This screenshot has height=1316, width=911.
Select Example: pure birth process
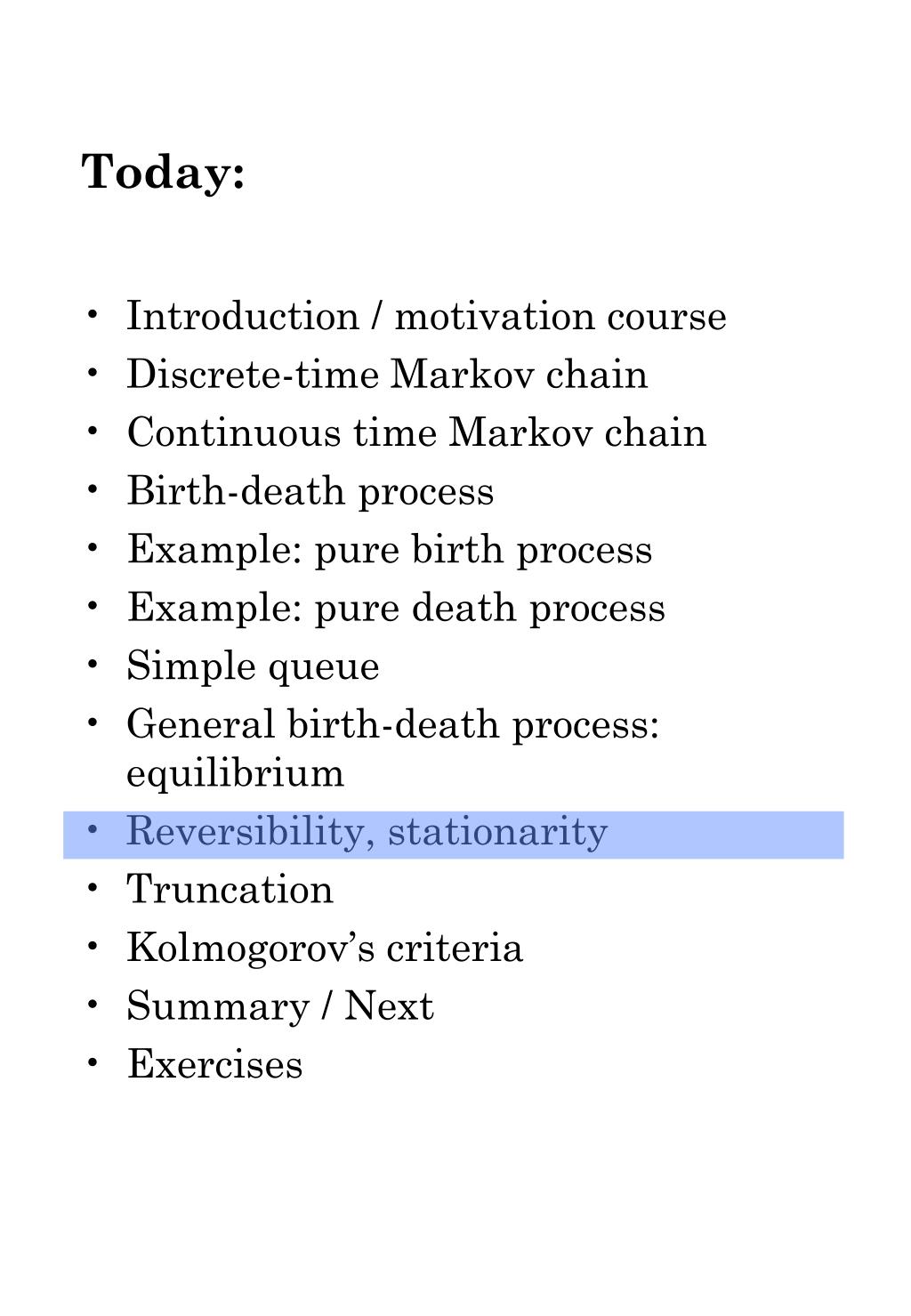389,550
